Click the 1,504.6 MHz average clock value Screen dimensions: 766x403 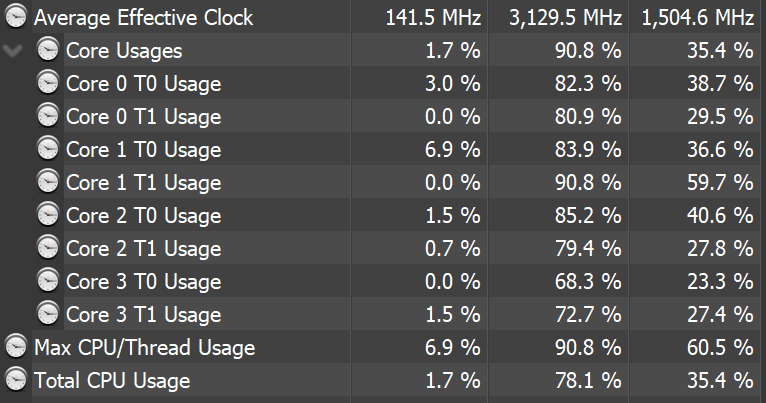(698, 18)
